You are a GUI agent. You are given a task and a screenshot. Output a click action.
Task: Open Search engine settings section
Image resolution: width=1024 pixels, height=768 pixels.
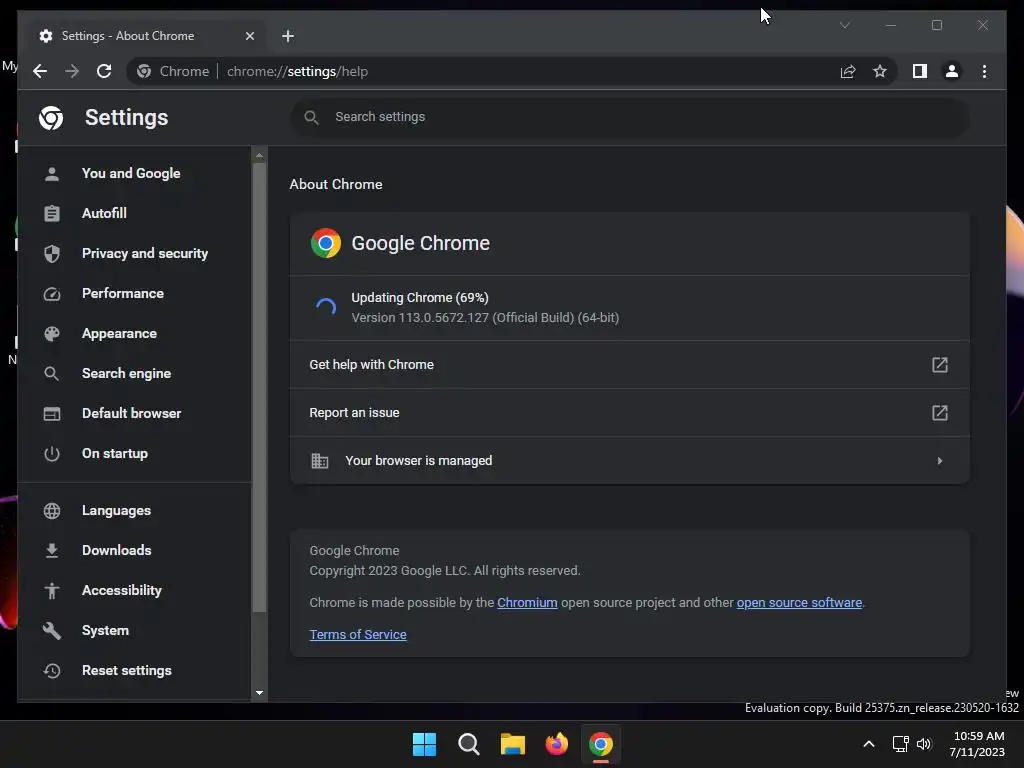tap(134, 373)
